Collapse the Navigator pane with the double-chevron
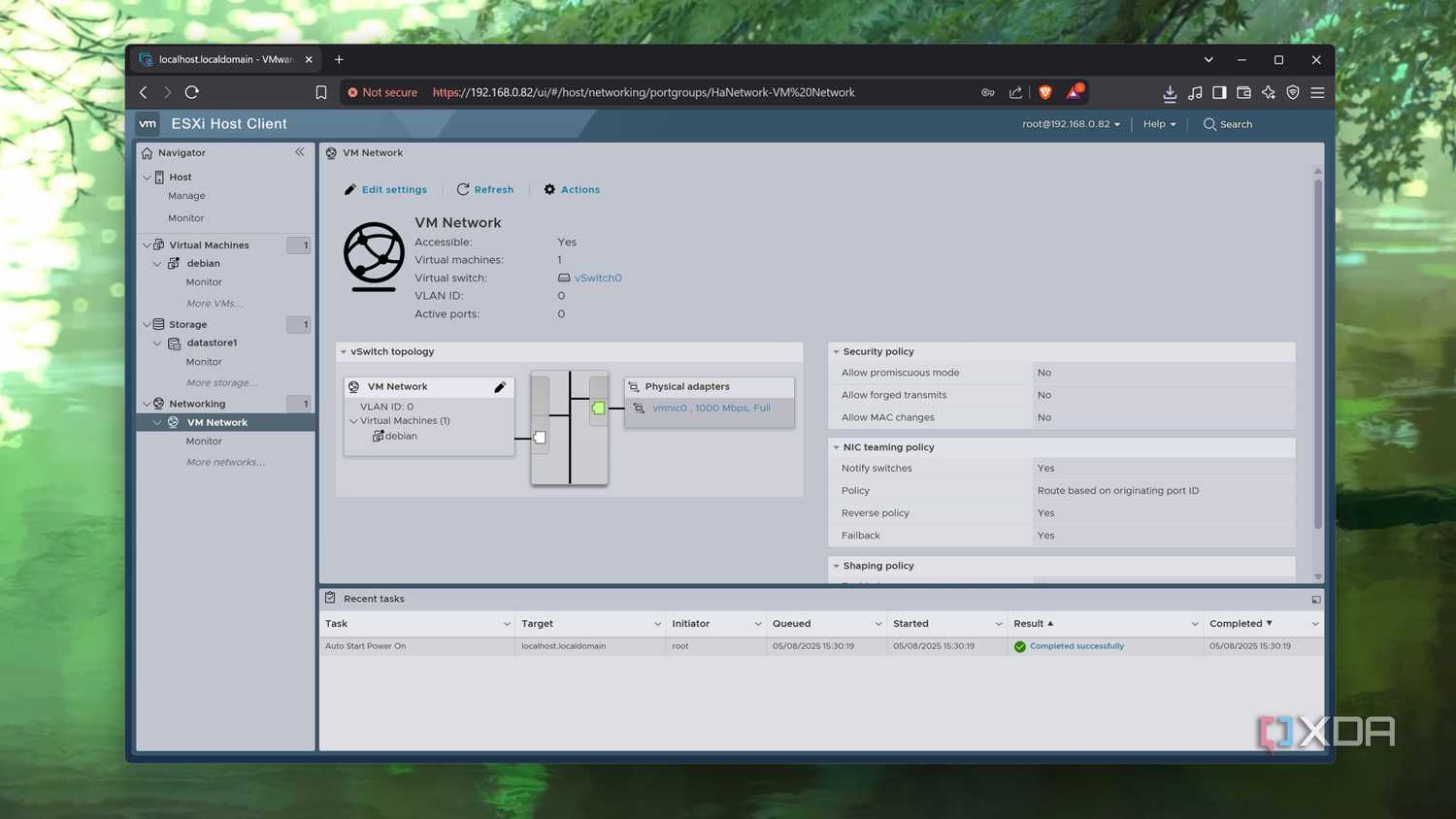The width and height of the screenshot is (1456, 819). tap(300, 152)
